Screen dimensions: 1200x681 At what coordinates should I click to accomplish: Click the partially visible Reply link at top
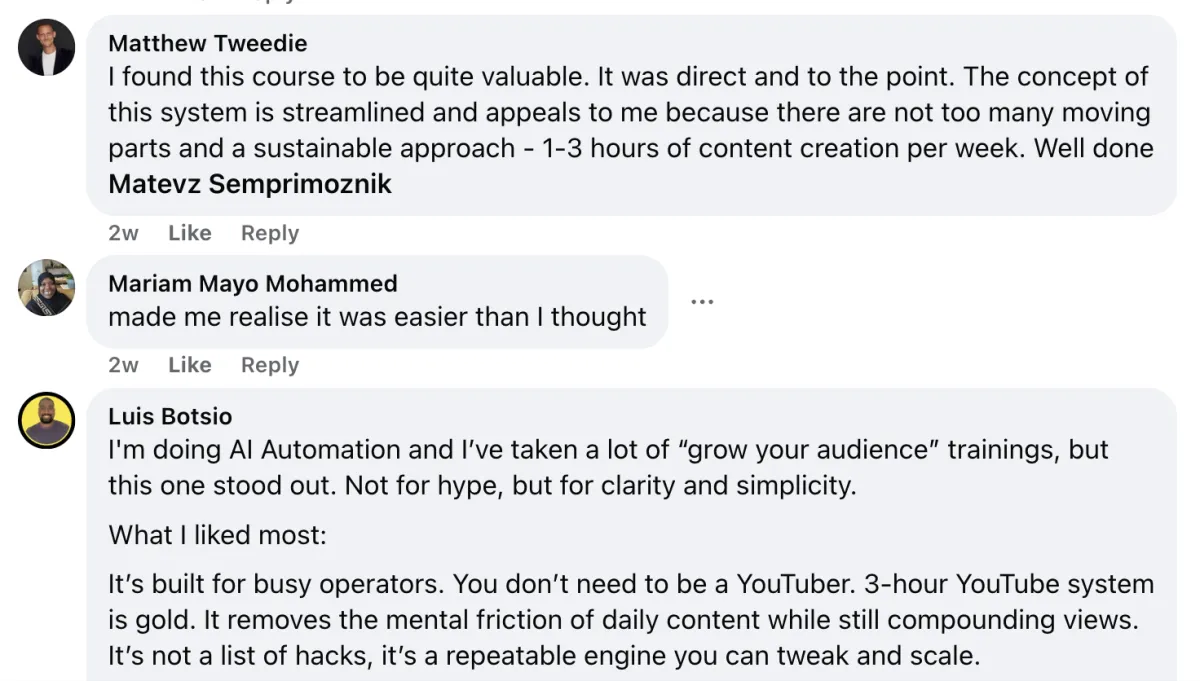(x=270, y=2)
